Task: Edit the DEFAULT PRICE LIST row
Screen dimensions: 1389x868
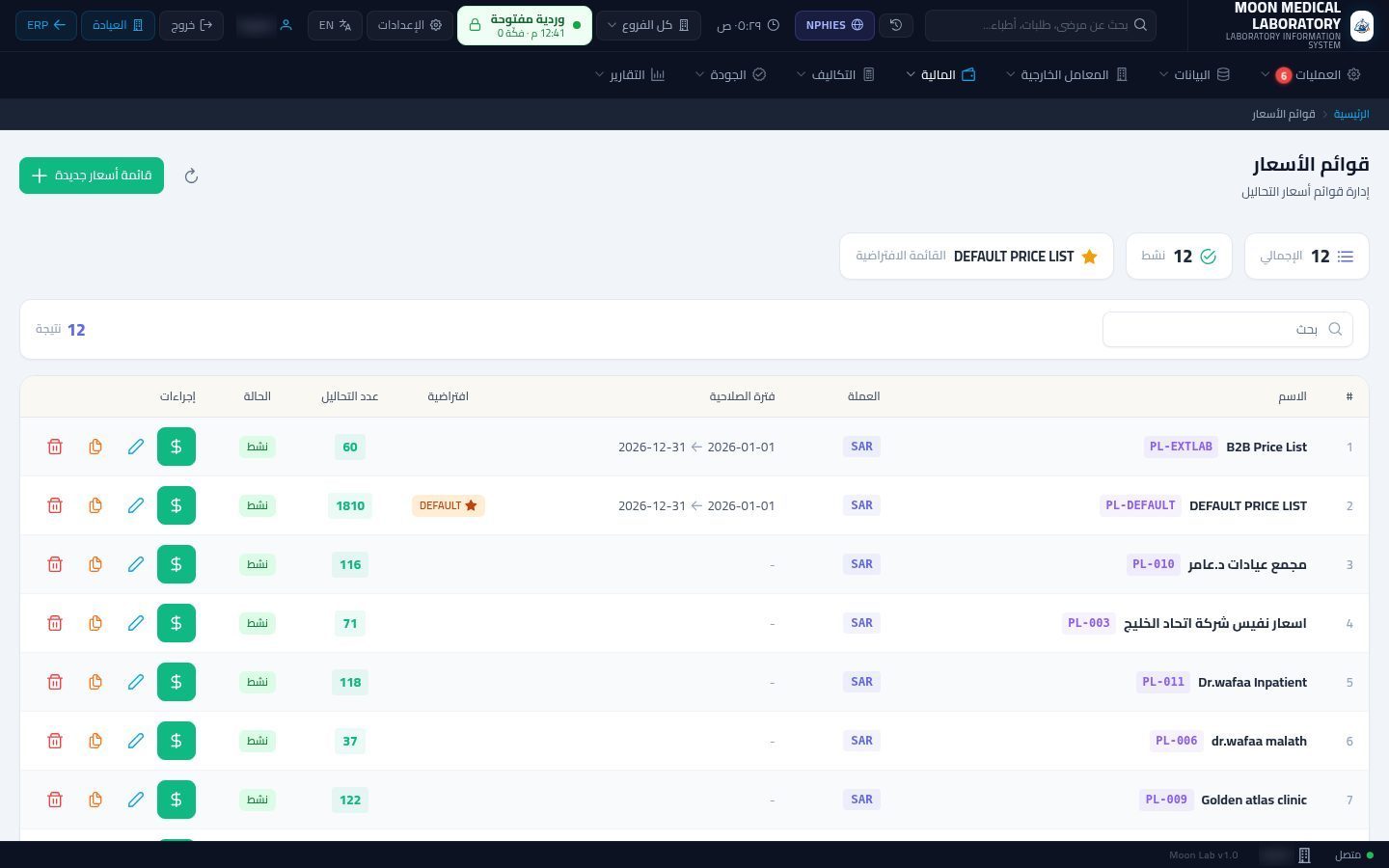Action: pos(136,505)
